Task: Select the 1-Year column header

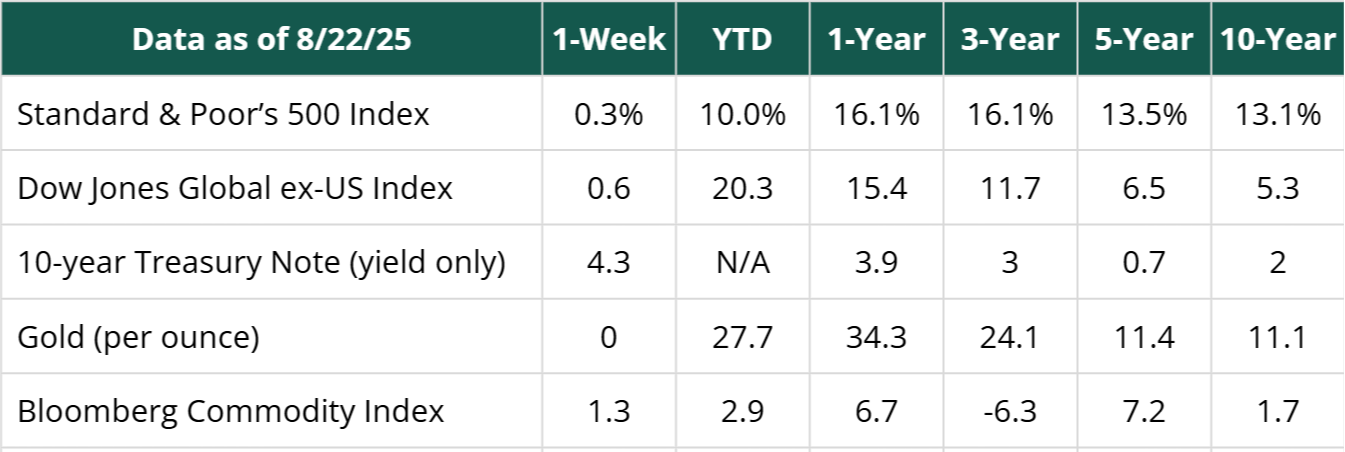Action: coord(876,39)
